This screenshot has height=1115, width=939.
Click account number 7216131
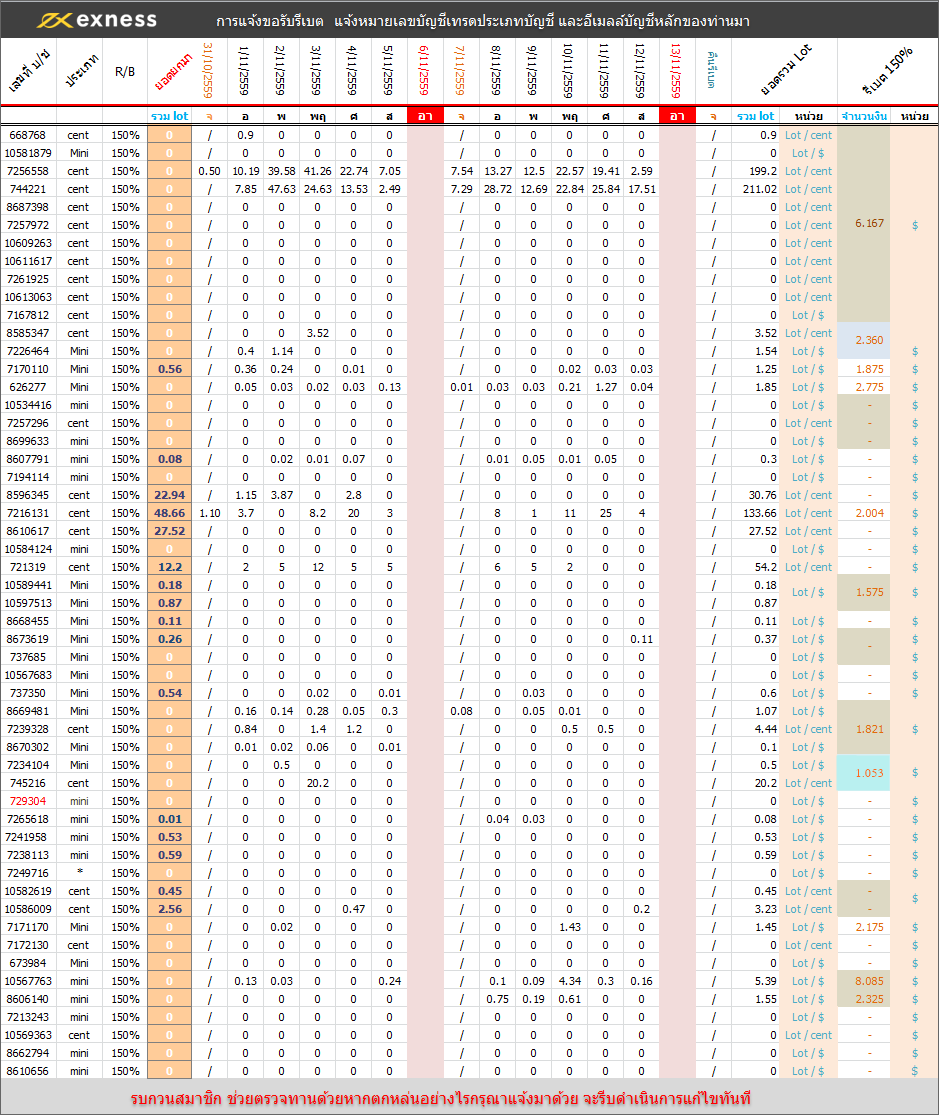[x=28, y=513]
